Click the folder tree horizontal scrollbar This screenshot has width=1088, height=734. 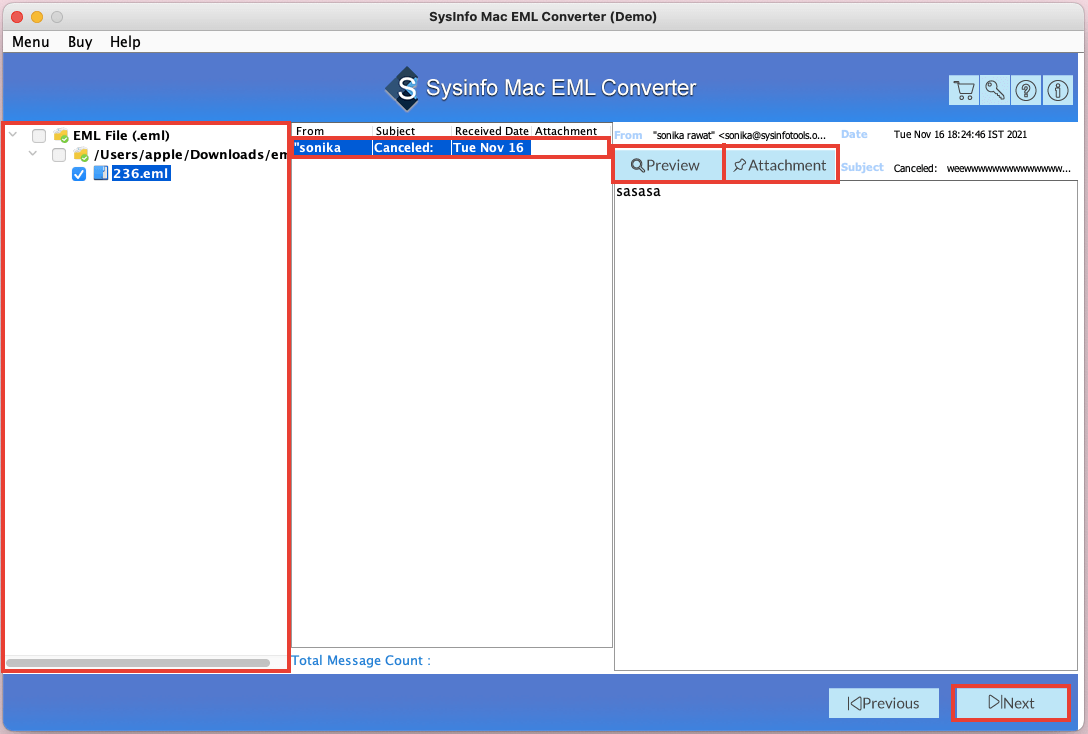(138, 663)
